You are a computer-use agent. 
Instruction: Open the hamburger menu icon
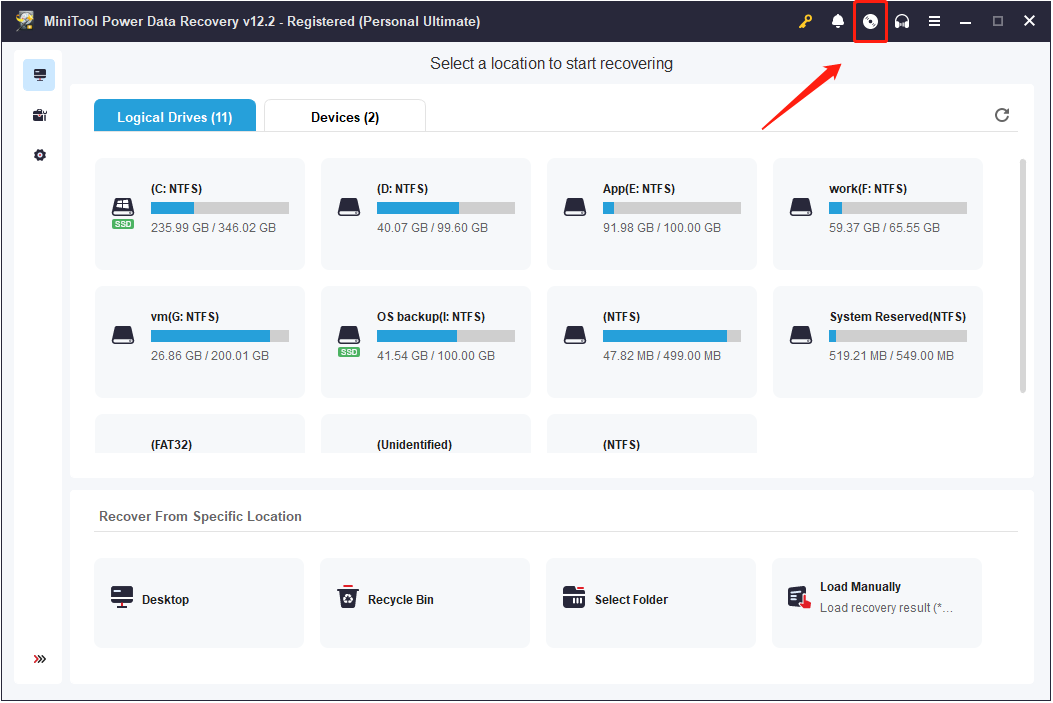coord(934,21)
